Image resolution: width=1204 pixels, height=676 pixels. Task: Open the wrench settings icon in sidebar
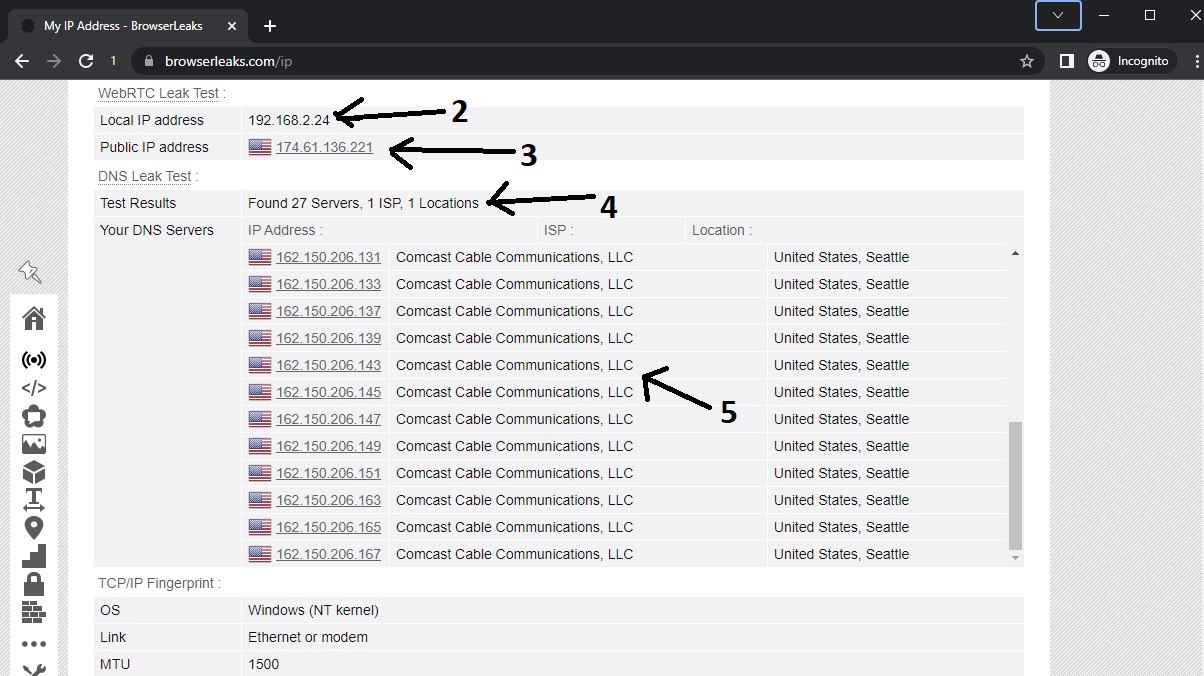(x=34, y=670)
